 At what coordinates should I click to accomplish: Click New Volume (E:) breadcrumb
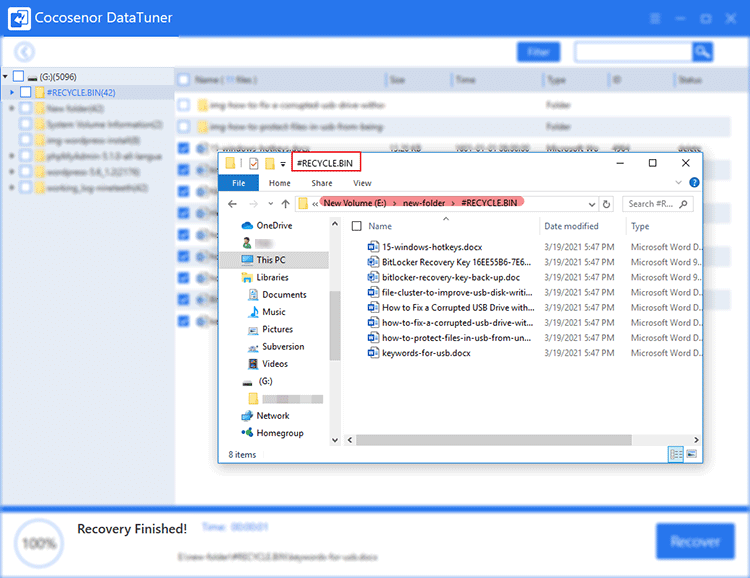pos(355,203)
